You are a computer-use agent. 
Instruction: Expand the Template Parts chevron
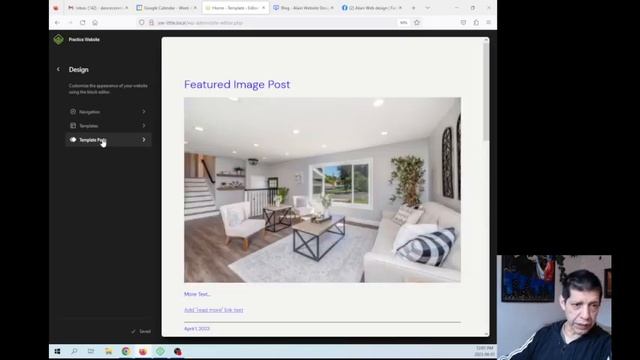[x=144, y=140]
